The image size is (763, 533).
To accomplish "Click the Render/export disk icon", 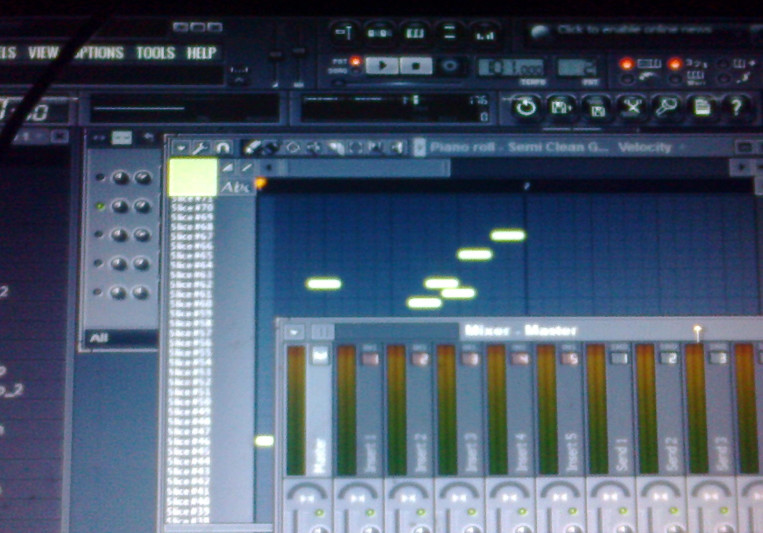I will (597, 107).
